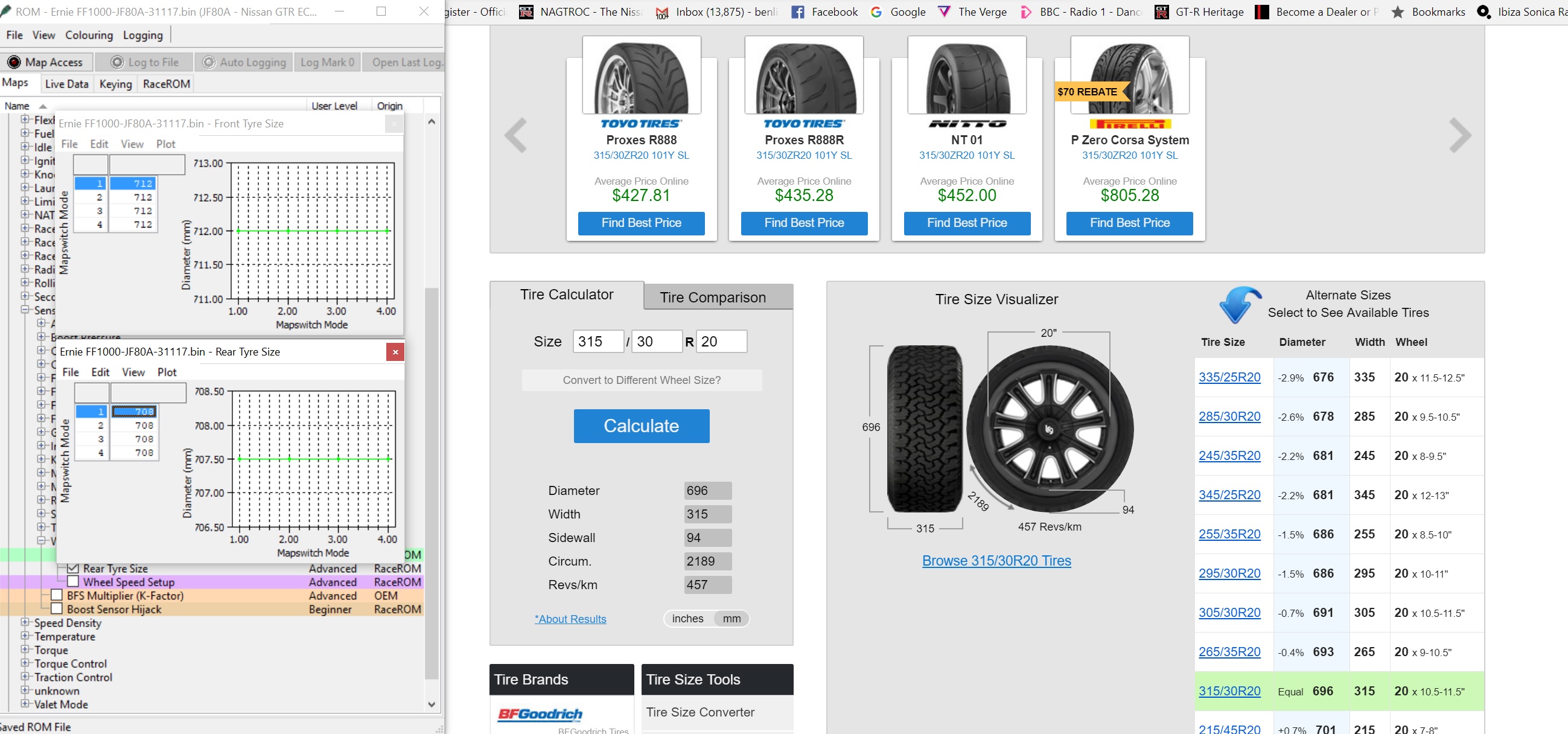The image size is (1568, 734).
Task: Click previous arrow in tire carousel
Action: pyautogui.click(x=515, y=135)
